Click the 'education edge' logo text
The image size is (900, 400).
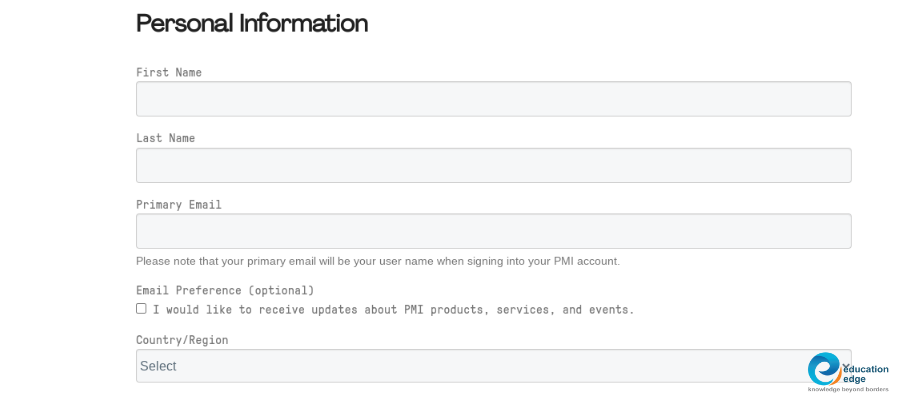point(865,373)
